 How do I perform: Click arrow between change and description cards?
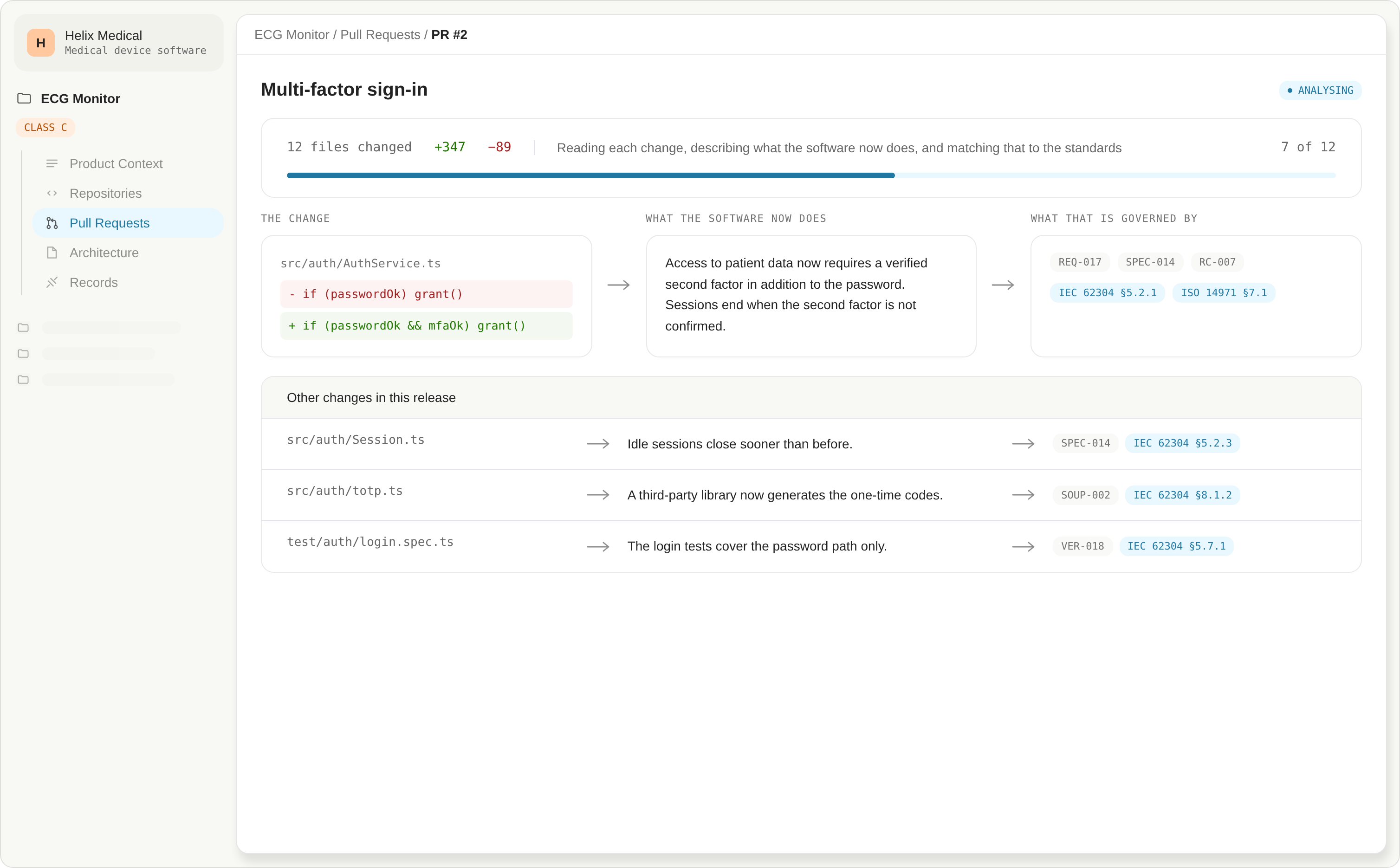618,285
